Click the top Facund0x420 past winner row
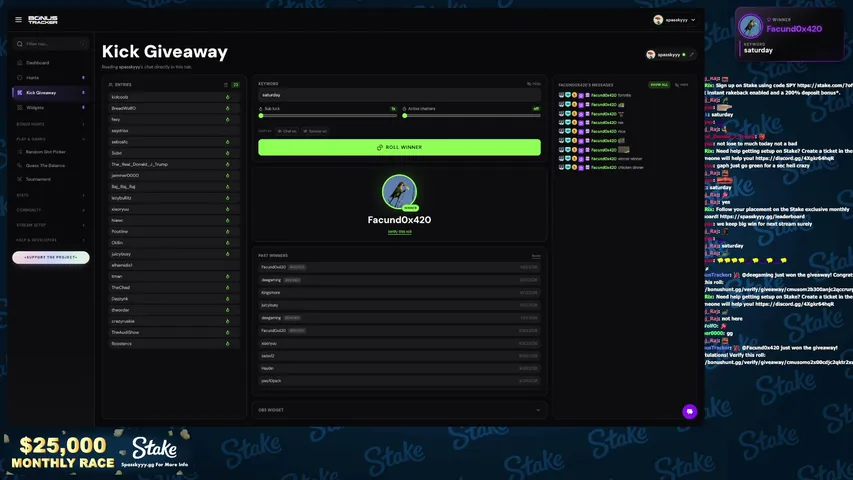Screen dimensions: 853x480 tap(399, 267)
